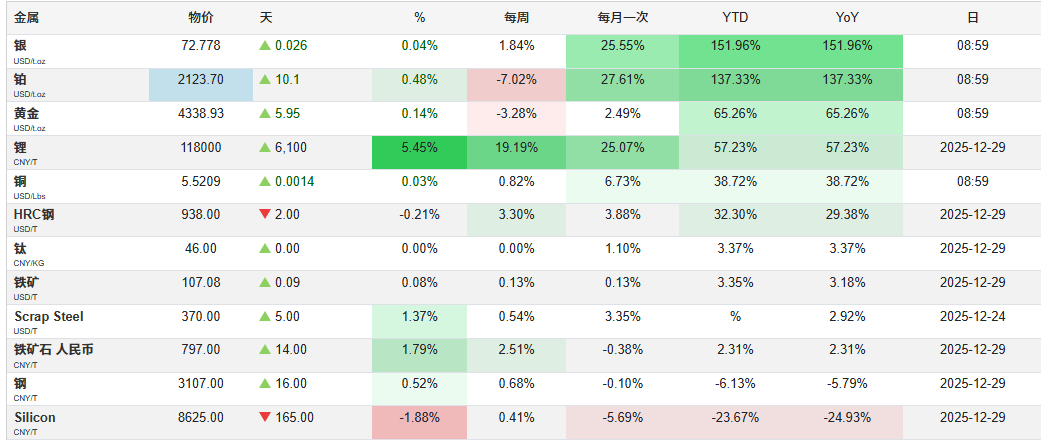Screen dimensions: 1041x440
Task: Click the 每周 column header
Action: 516,17
